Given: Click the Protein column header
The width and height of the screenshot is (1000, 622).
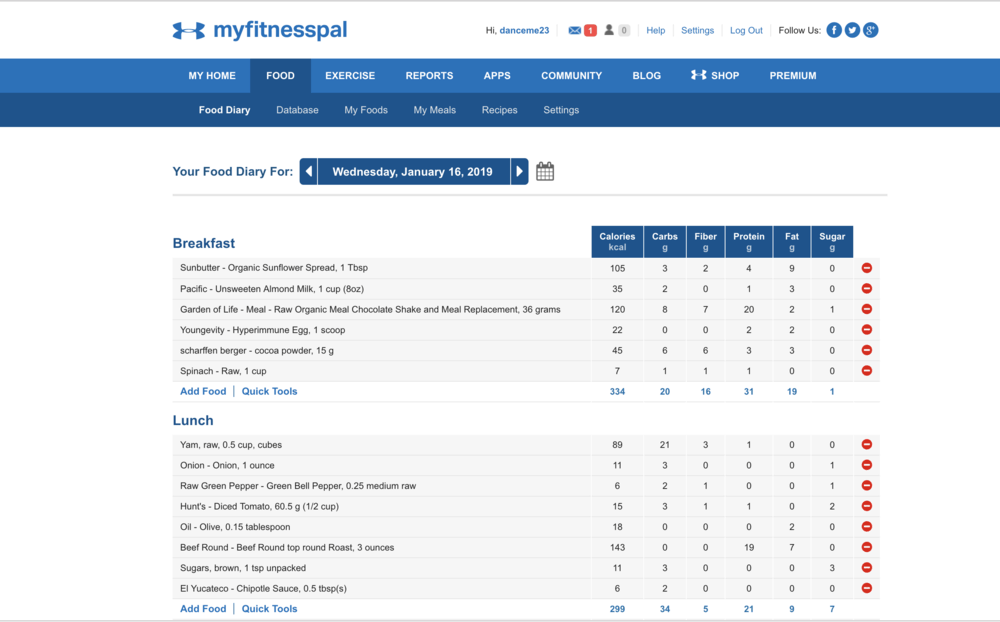Looking at the screenshot, I should (x=749, y=242).
